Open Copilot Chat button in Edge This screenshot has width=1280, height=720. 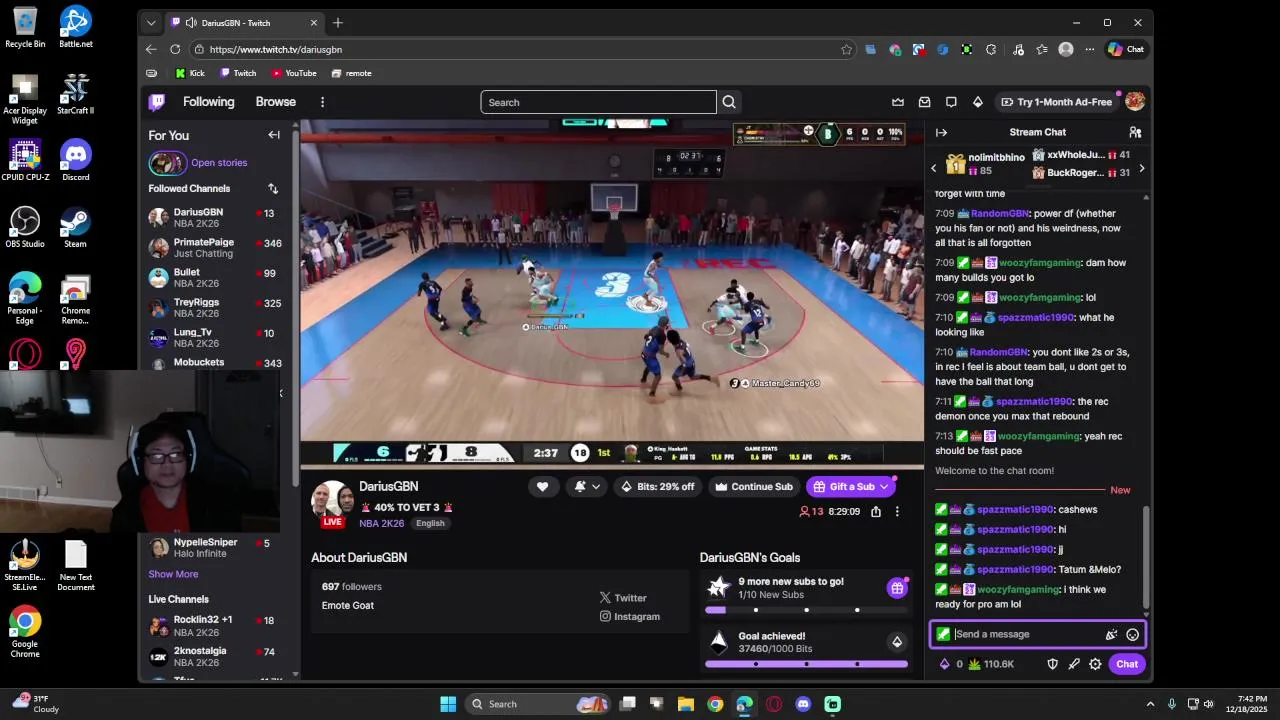tap(1126, 49)
